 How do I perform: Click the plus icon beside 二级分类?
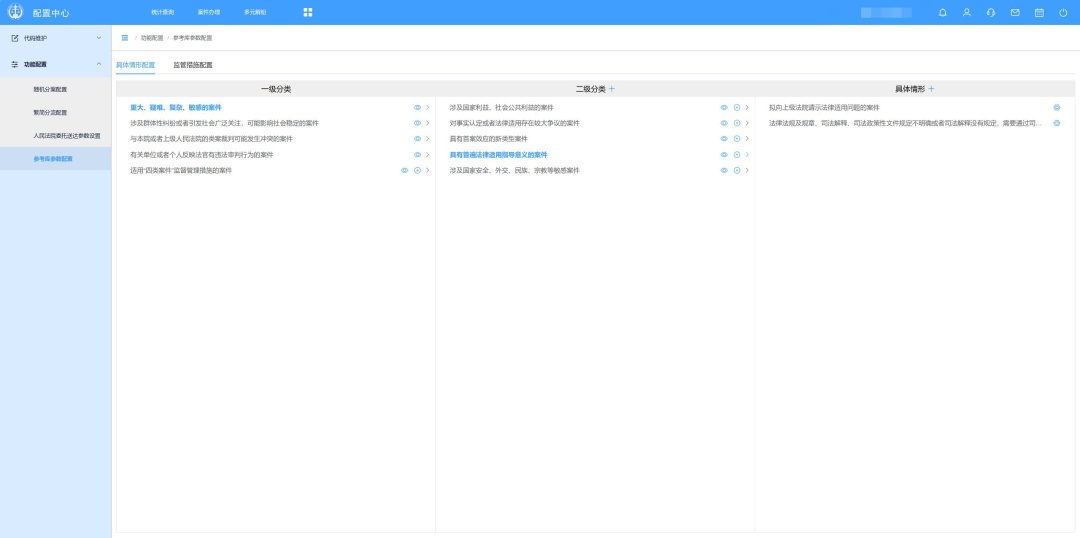tap(612, 89)
